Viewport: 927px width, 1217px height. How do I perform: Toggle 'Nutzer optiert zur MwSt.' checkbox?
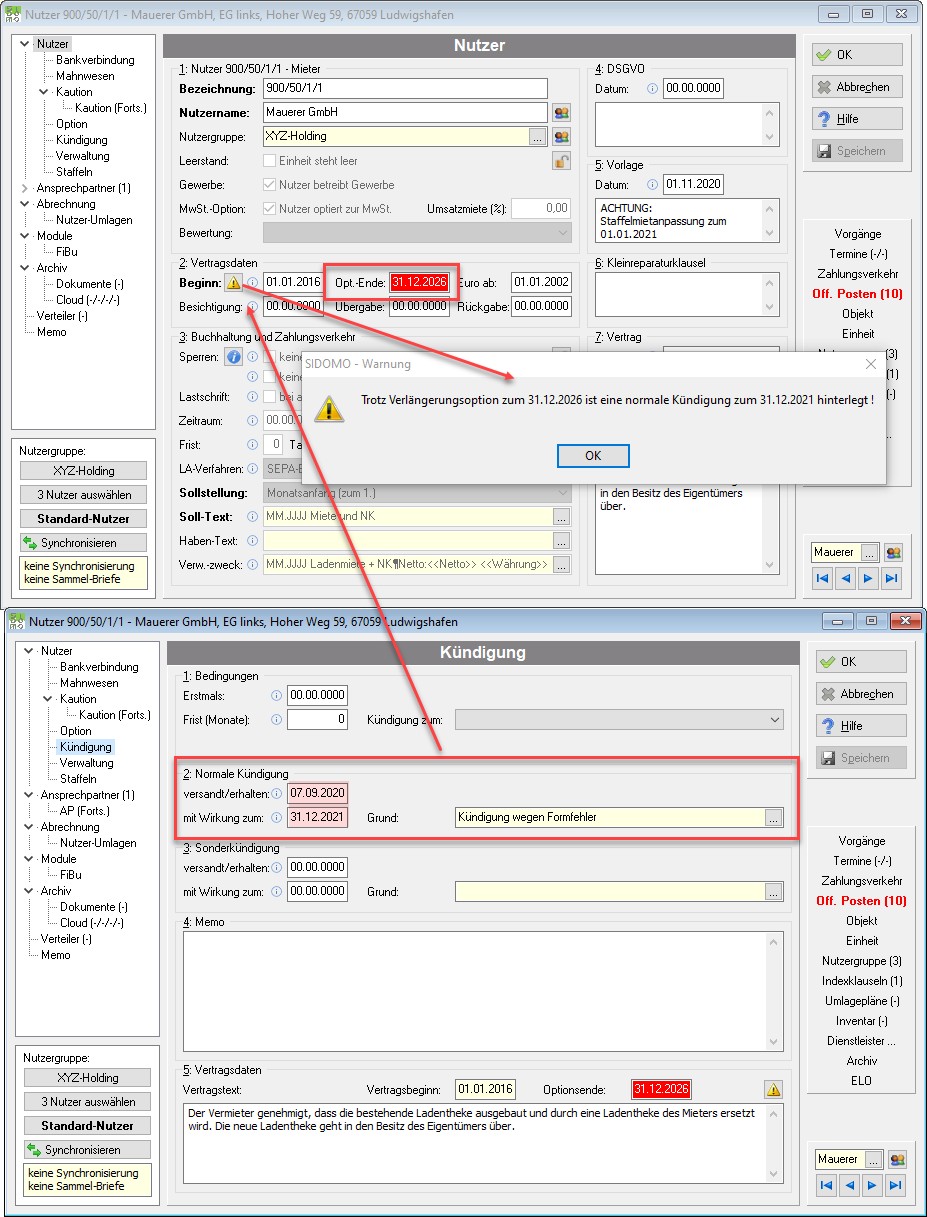[x=269, y=209]
